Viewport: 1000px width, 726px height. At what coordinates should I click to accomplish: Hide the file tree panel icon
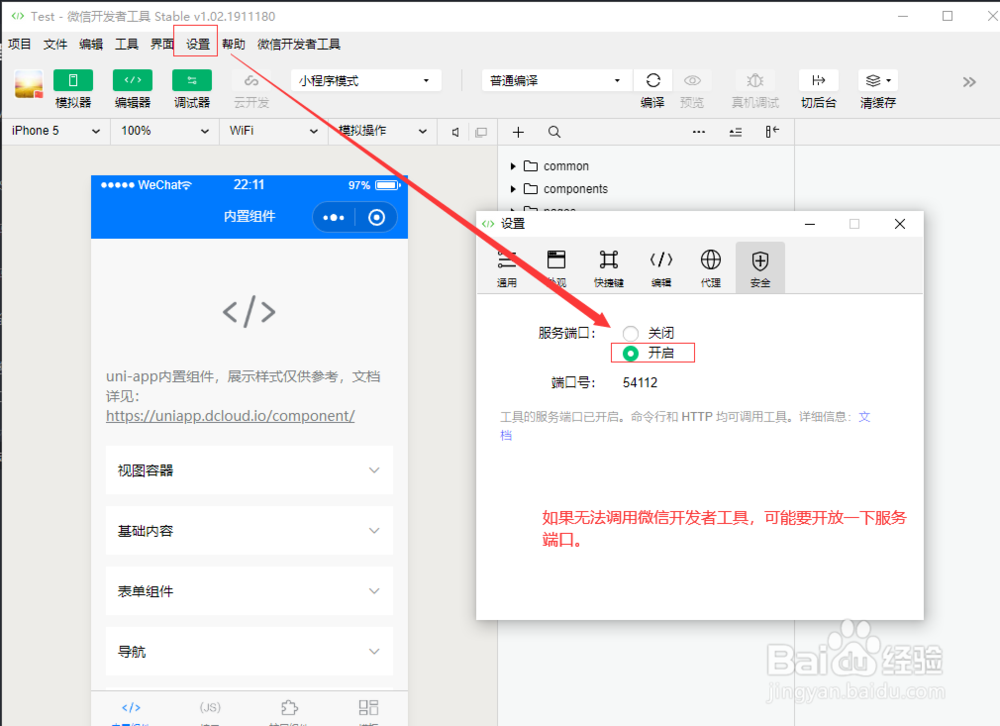click(772, 131)
